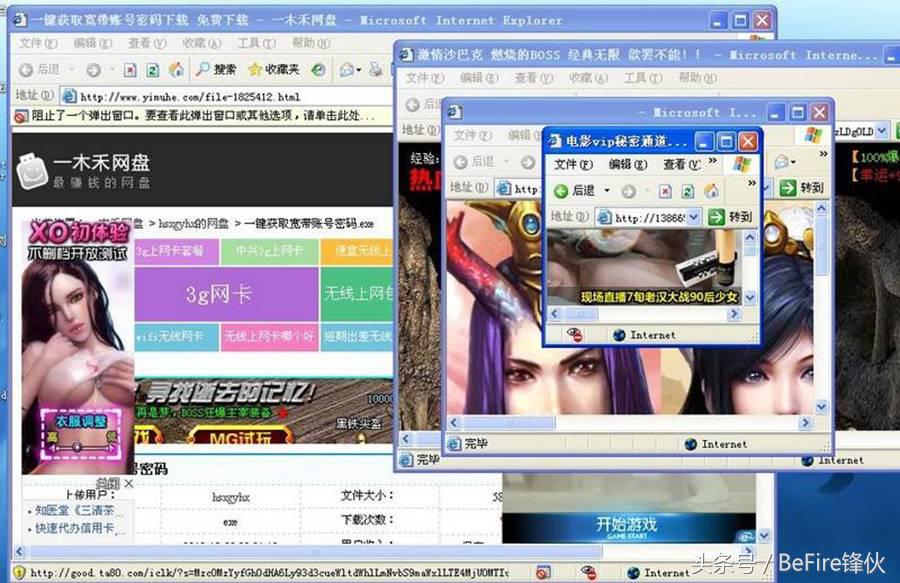Image resolution: width=900 pixels, height=583 pixels.
Task: Click Forward icon in middle Microsoft I... window
Action: [527, 162]
